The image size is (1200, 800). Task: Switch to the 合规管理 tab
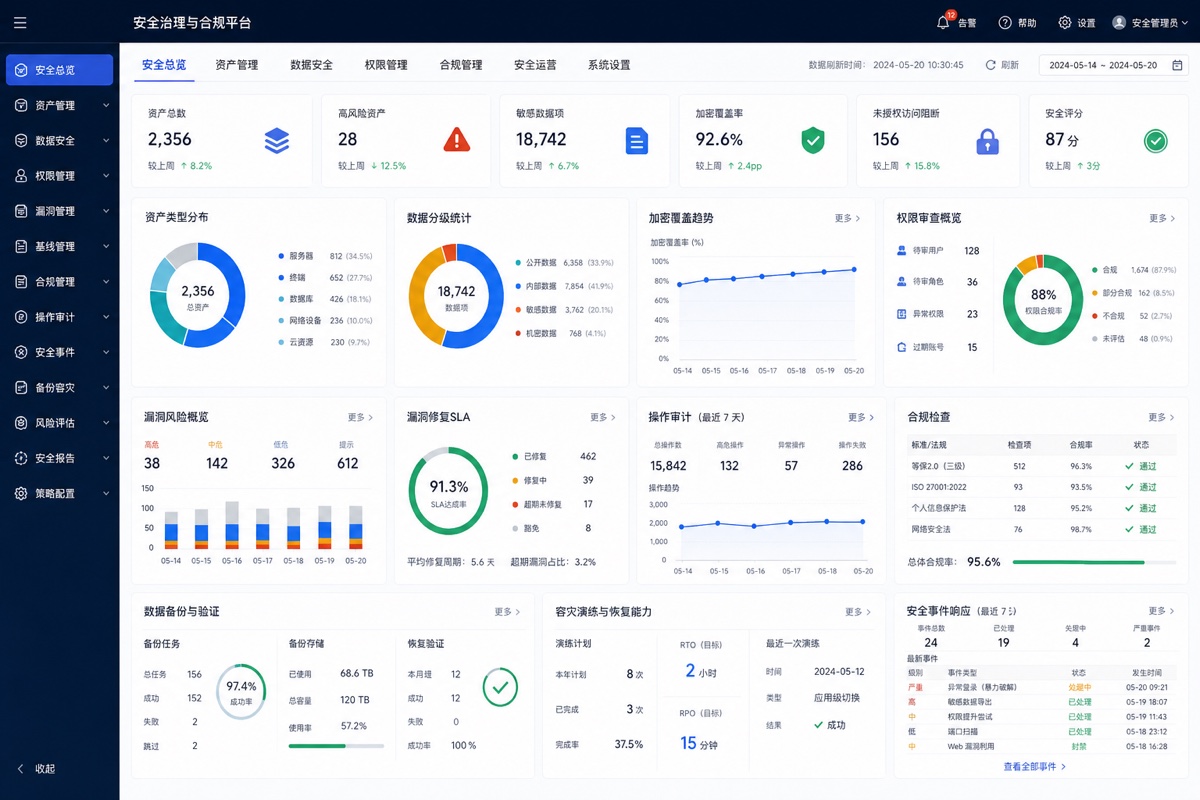(461, 65)
